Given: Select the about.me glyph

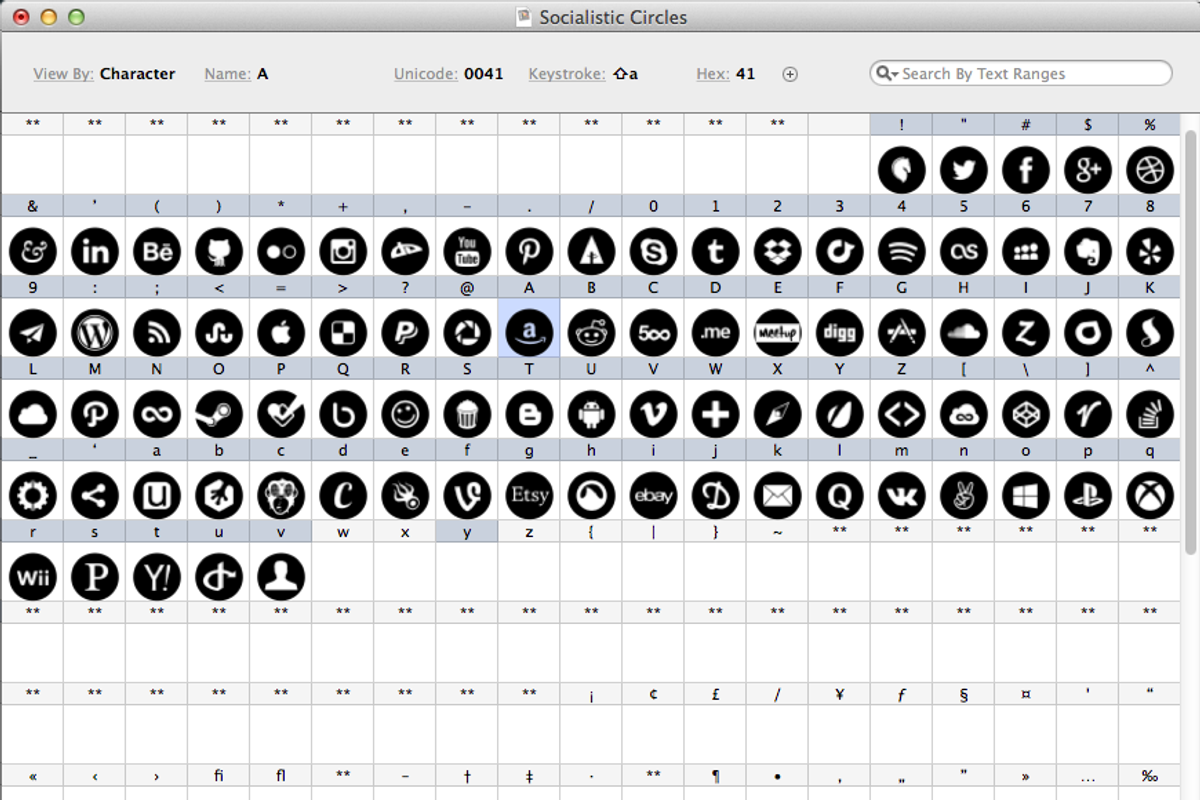Looking at the screenshot, I should click(x=715, y=333).
